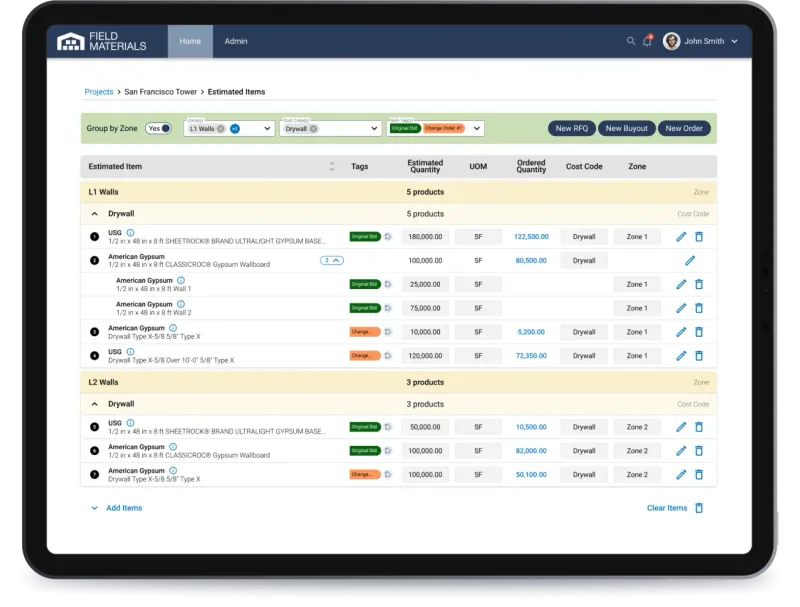This screenshot has height=607, width=800.
Task: Switch to the Admin tab
Action: (x=236, y=41)
